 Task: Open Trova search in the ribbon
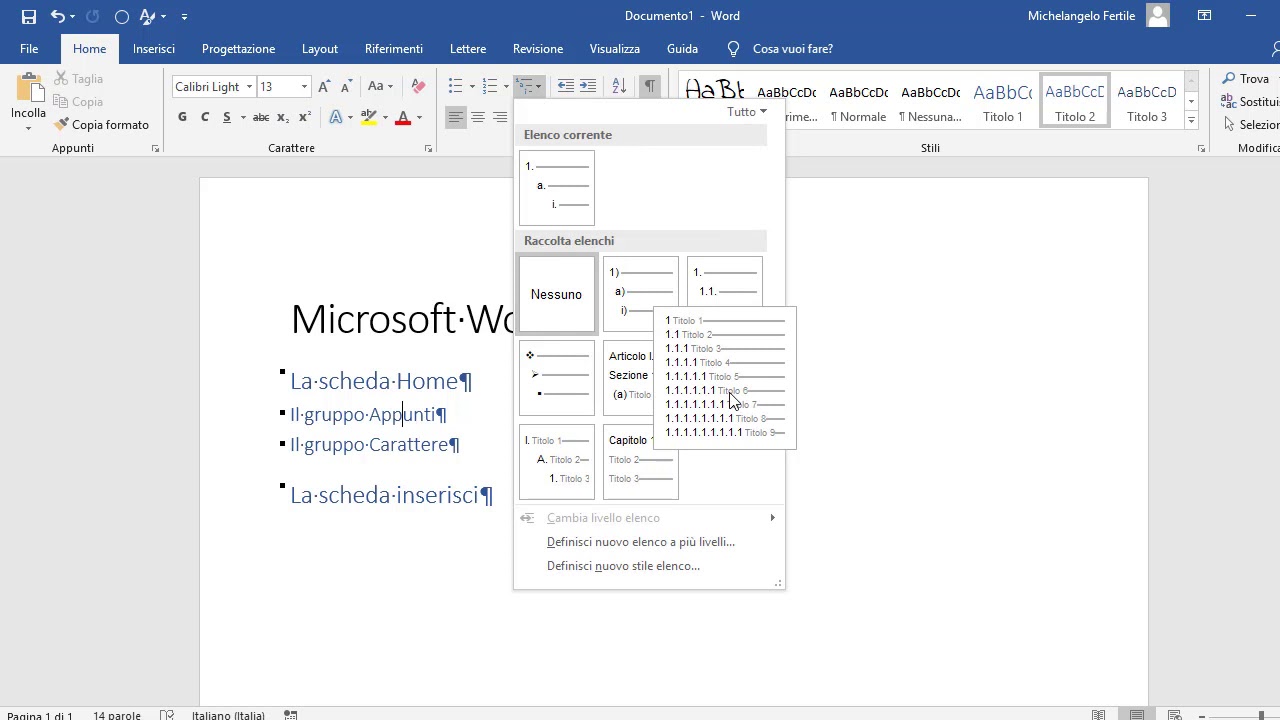(1246, 79)
